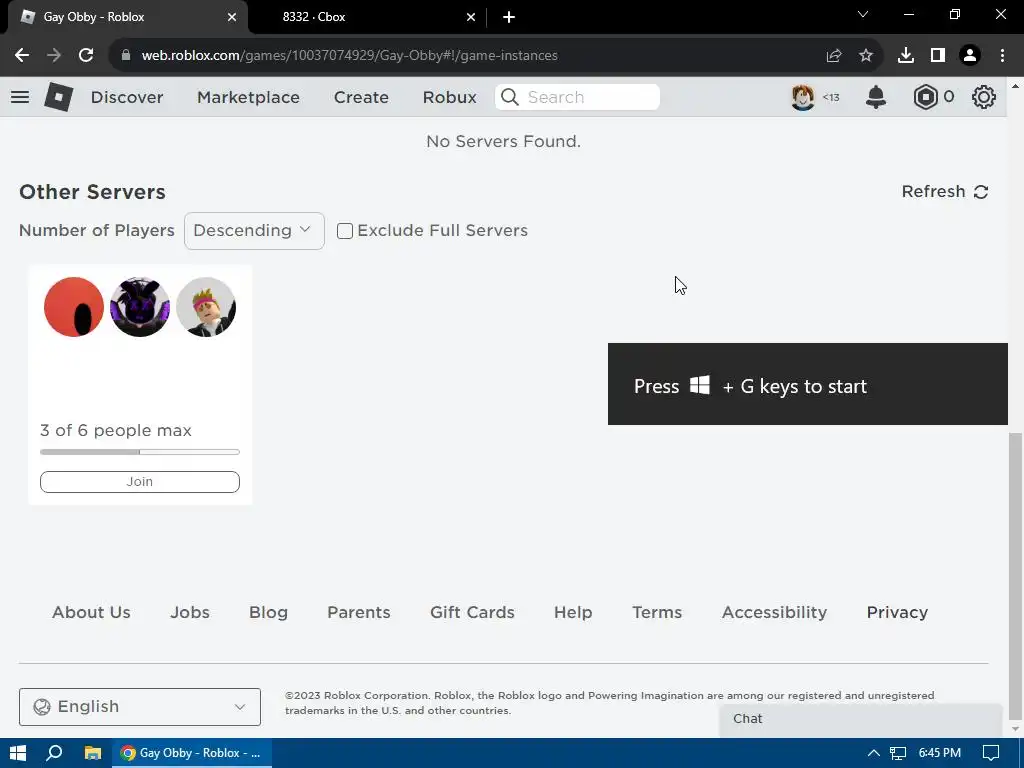Close the Gay Obby - Roblox tab
This screenshot has width=1024, height=768.
tap(232, 17)
